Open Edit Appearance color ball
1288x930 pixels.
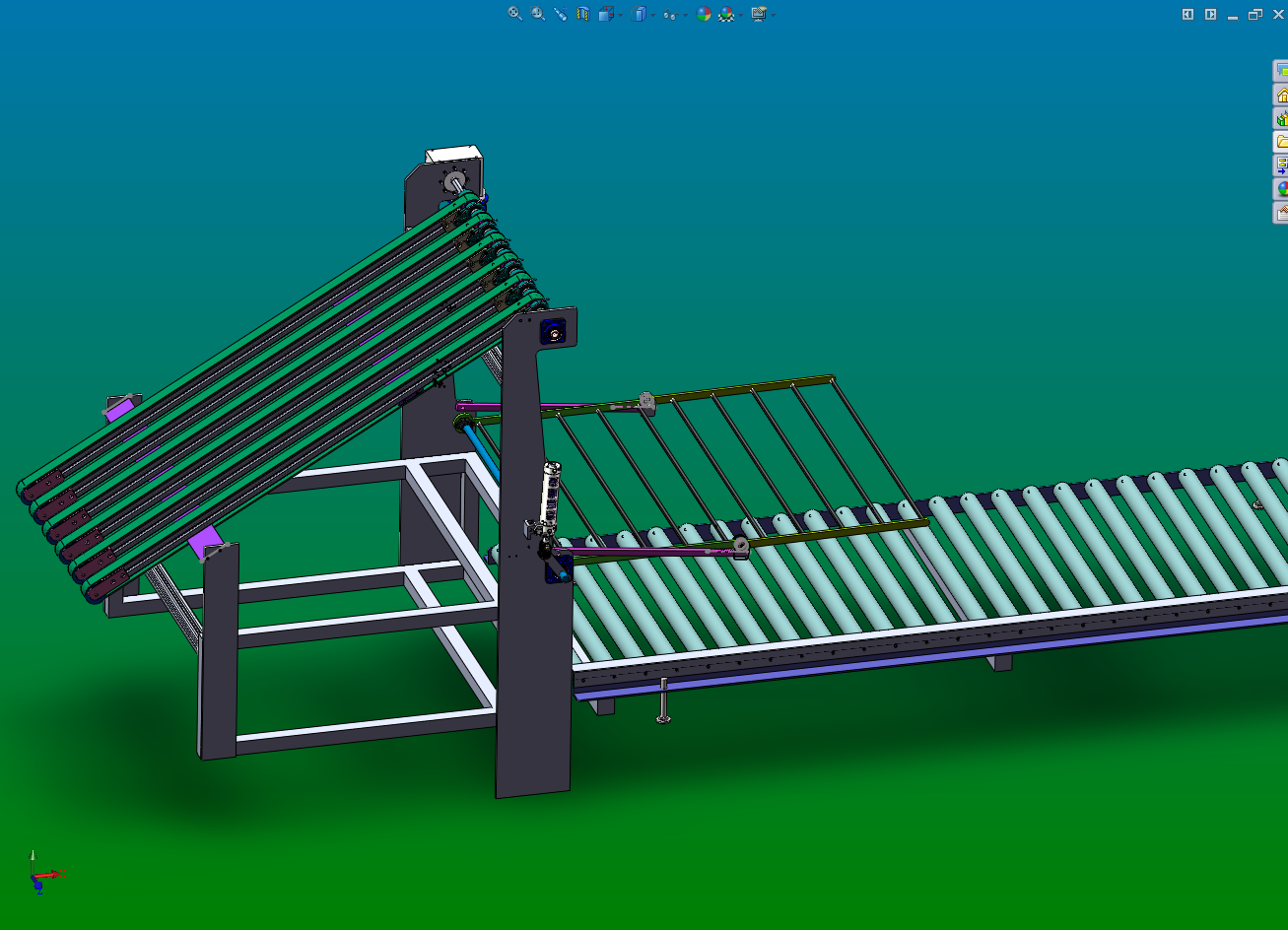pos(704,14)
